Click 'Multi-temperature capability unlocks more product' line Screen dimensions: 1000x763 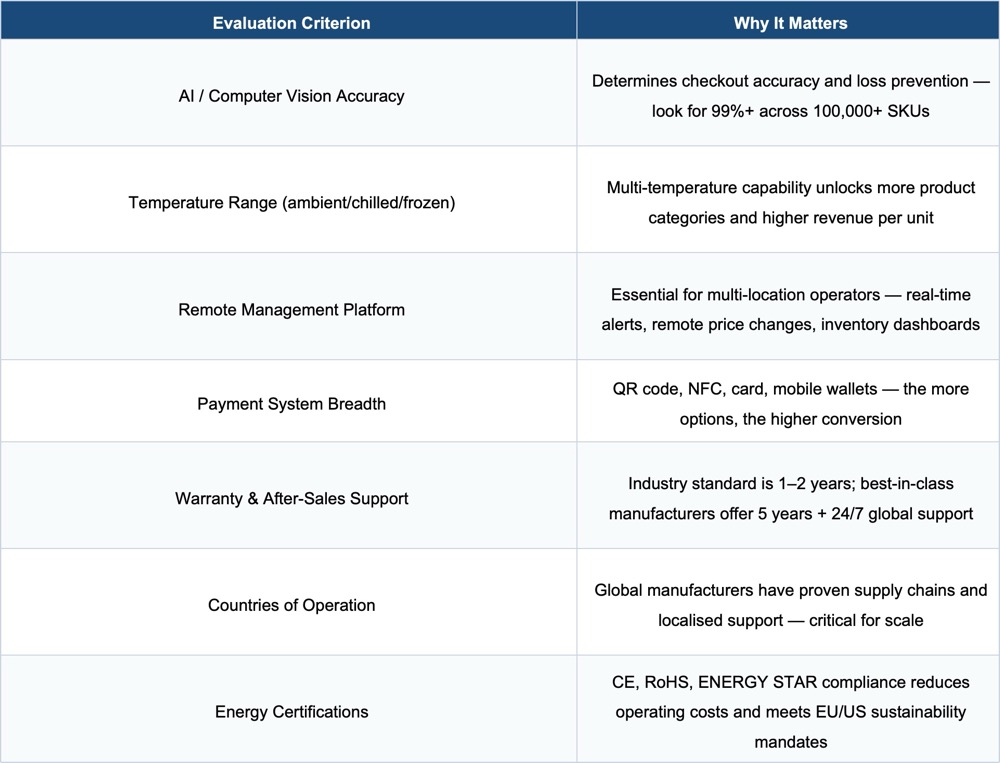point(790,187)
